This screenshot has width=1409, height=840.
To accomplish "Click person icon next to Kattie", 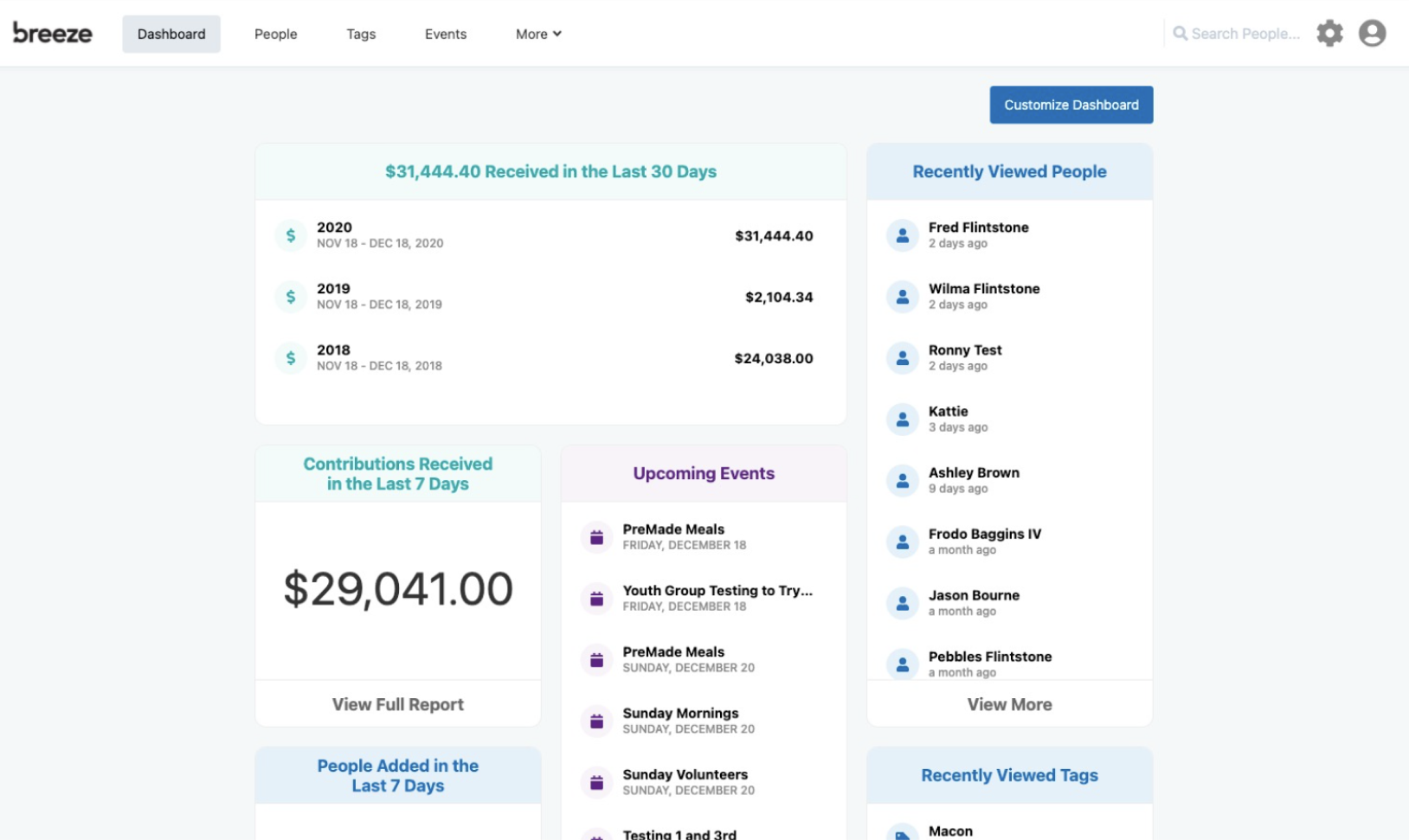I will click(x=902, y=420).
